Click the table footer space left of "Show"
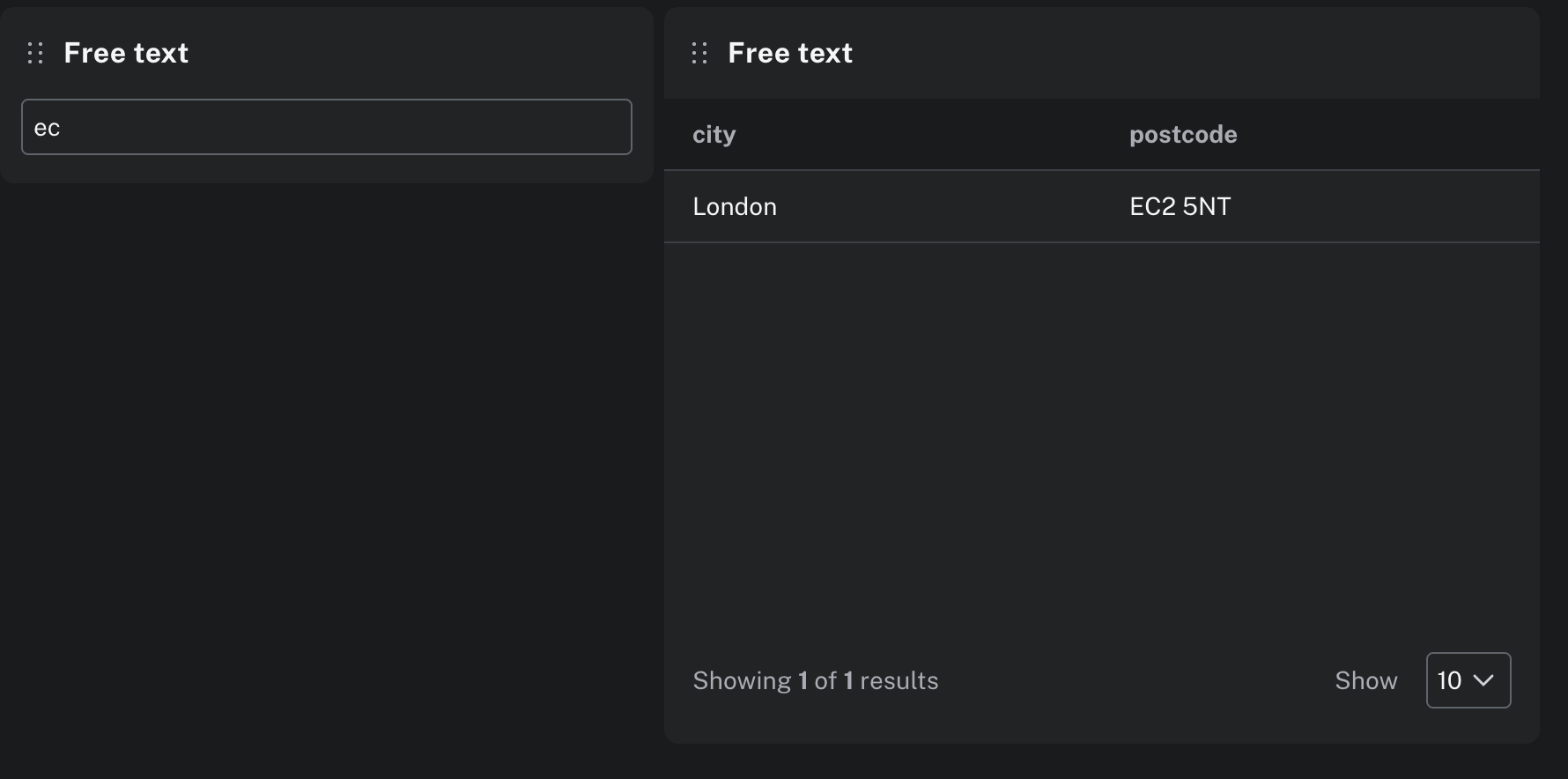The image size is (1568, 779). tap(1136, 680)
